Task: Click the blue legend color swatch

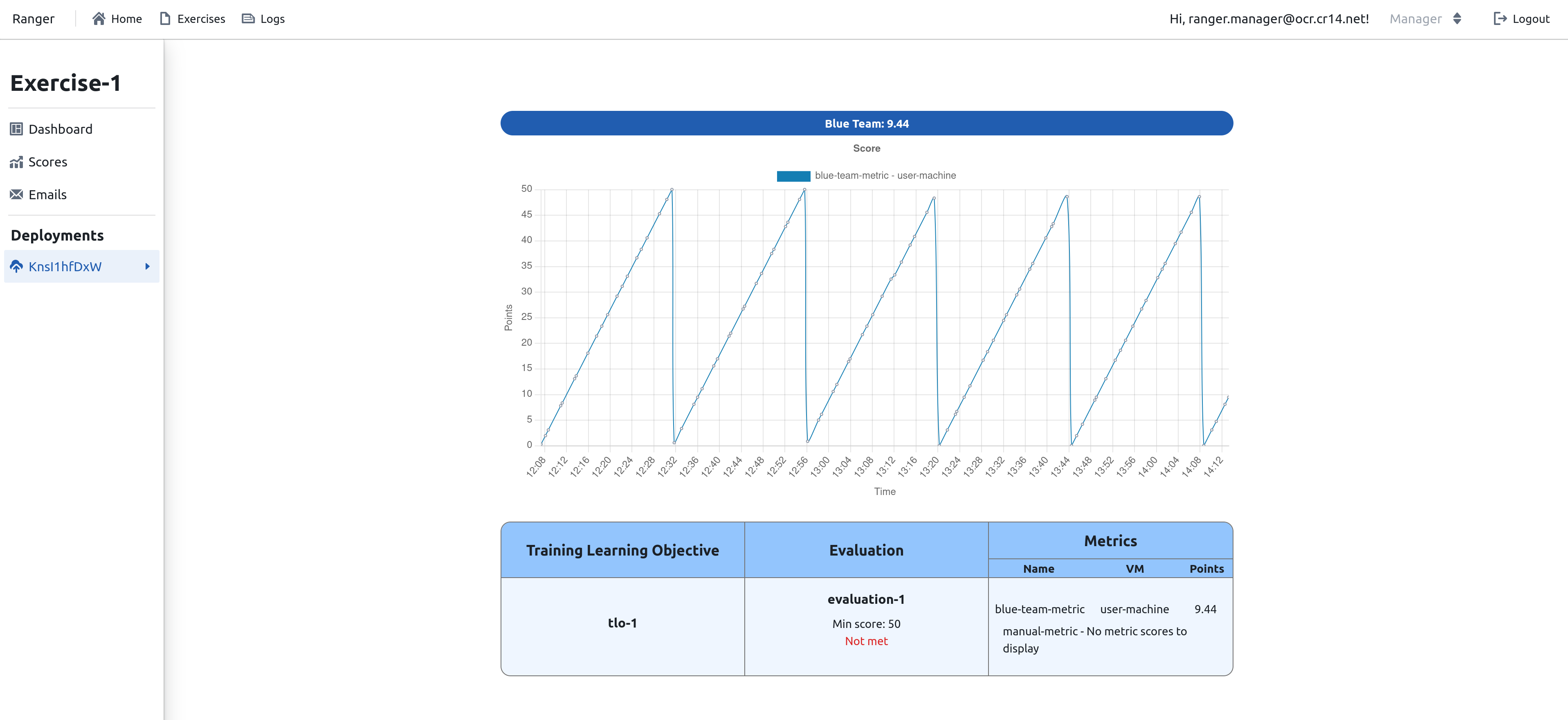Action: click(793, 176)
